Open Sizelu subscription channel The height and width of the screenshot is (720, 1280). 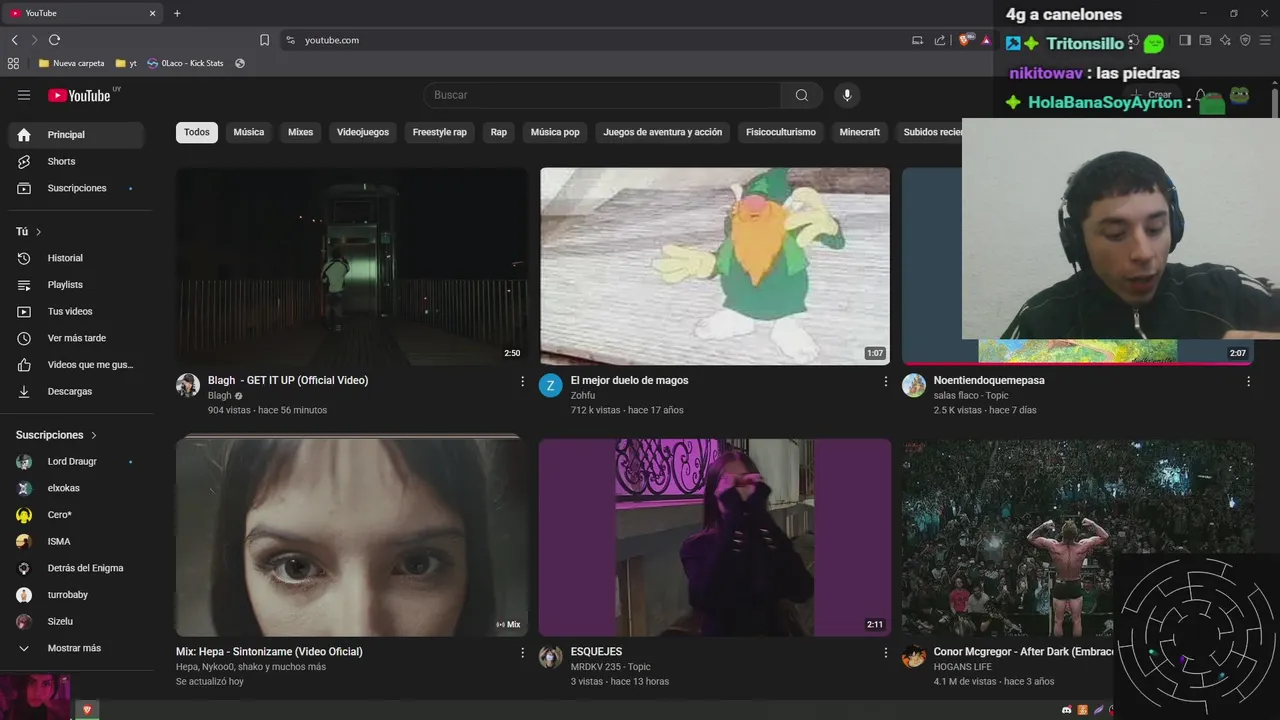pyautogui.click(x=76, y=621)
